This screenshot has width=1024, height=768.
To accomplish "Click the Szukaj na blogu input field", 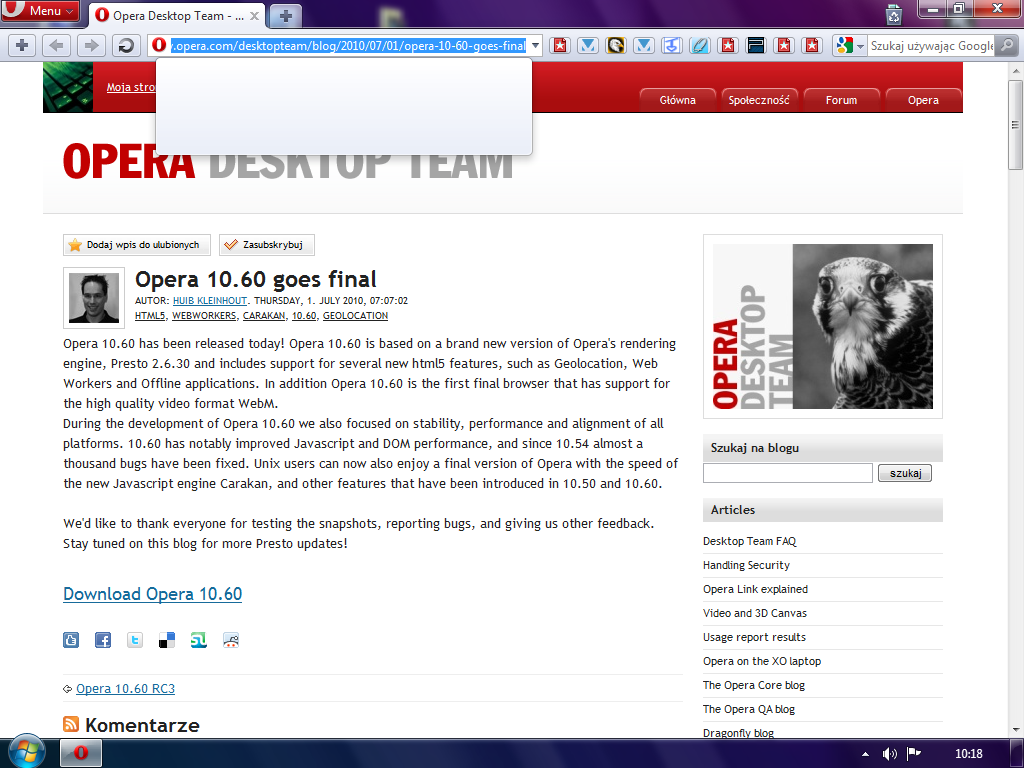I will (x=788, y=473).
